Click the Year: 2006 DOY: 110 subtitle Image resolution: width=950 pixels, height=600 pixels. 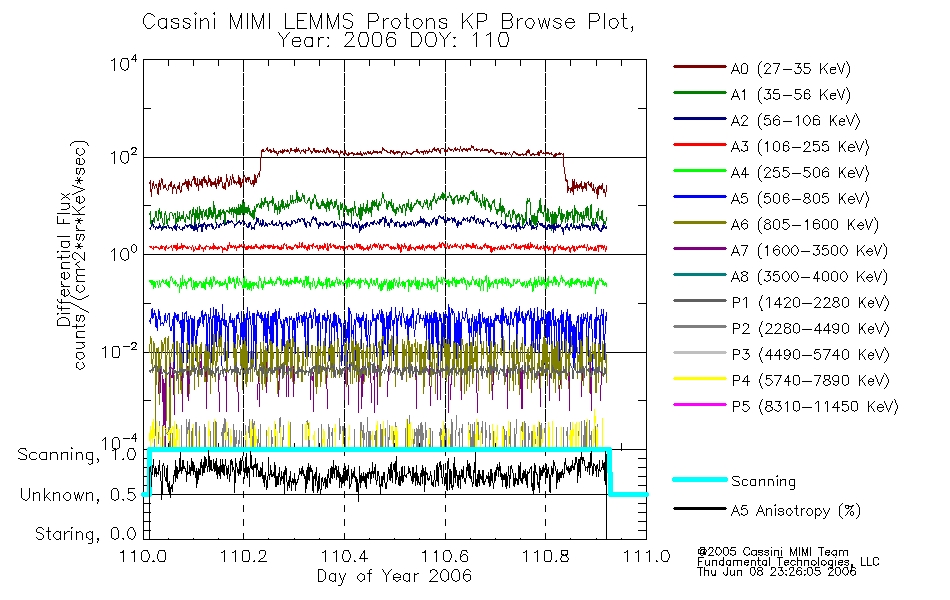pyautogui.click(x=394, y=40)
